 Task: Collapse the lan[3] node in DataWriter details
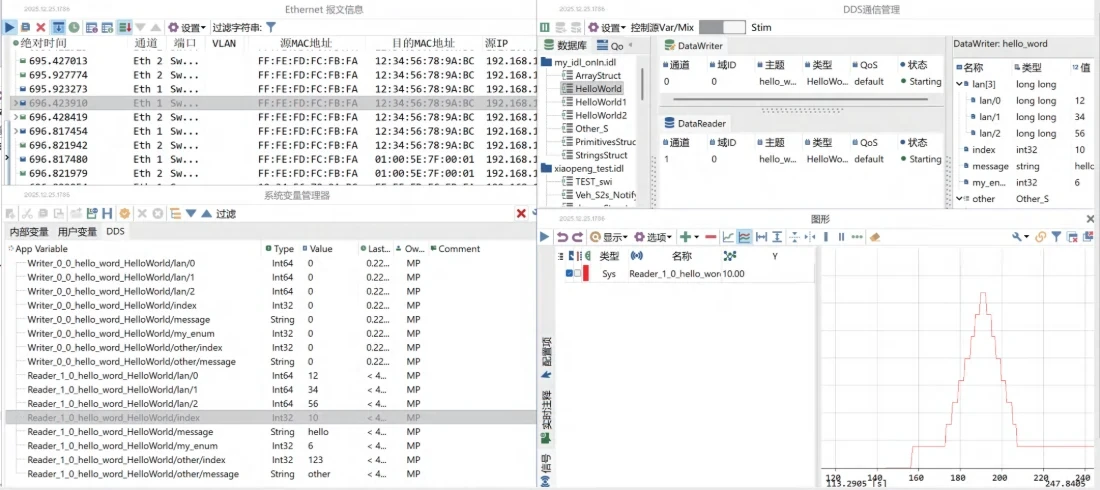coord(960,84)
